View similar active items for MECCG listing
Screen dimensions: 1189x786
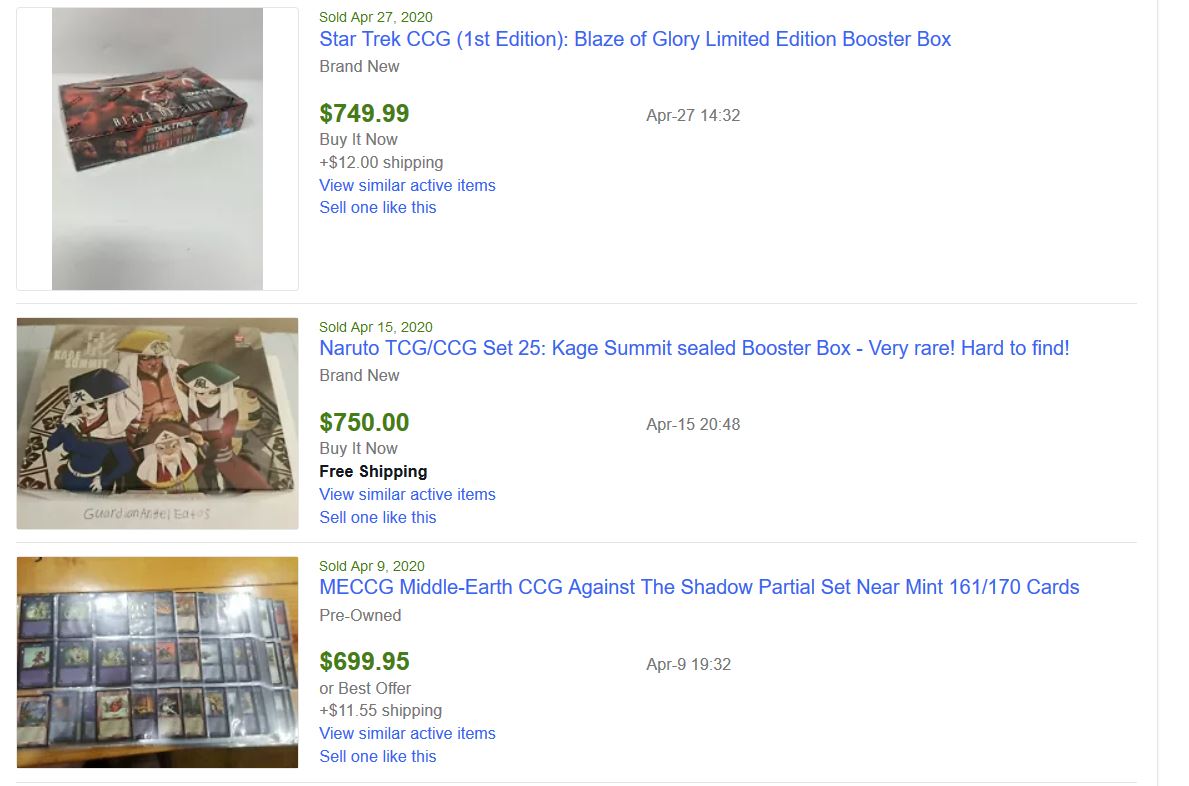(x=407, y=734)
